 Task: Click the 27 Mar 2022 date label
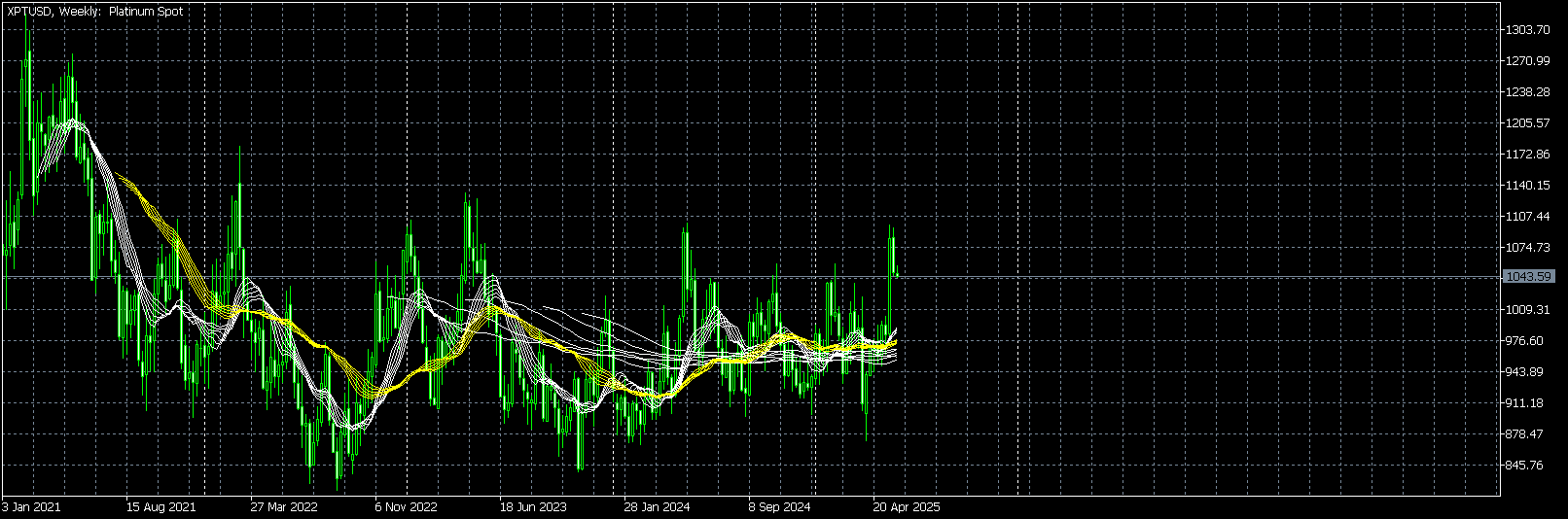click(x=284, y=507)
